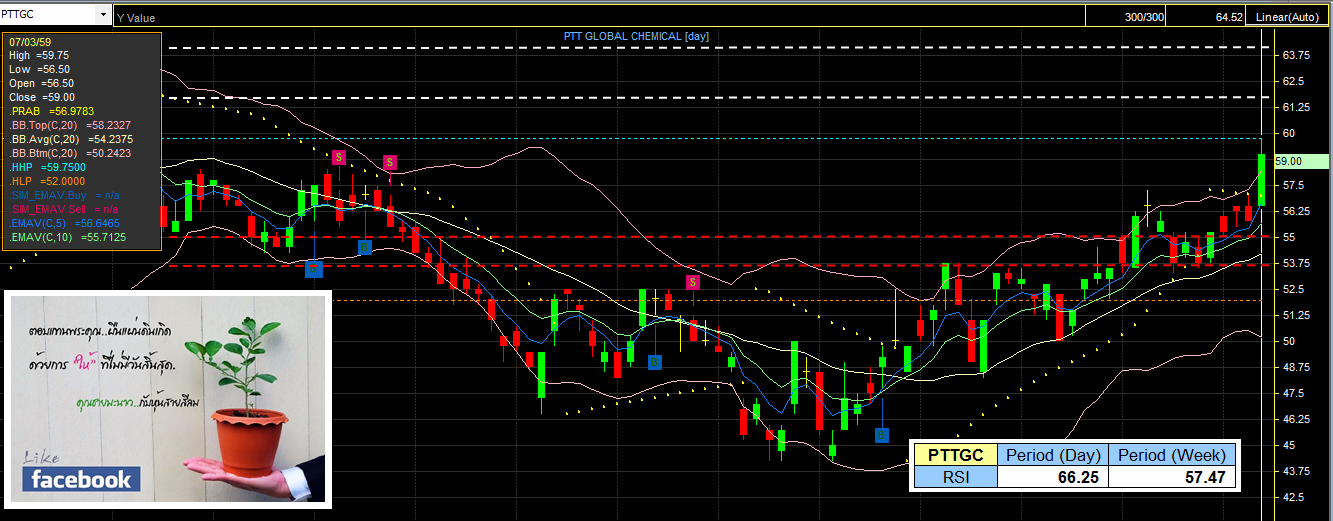Image resolution: width=1333 pixels, height=521 pixels.
Task: Click the B marker on the lower red dashed line
Action: tap(314, 268)
